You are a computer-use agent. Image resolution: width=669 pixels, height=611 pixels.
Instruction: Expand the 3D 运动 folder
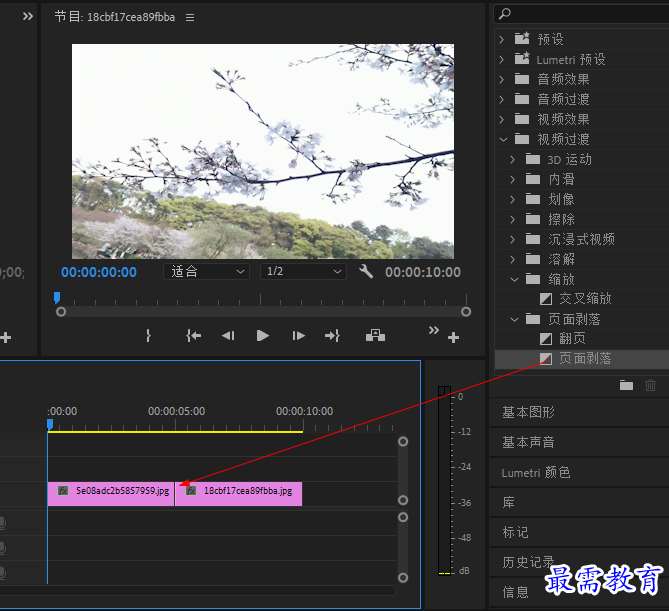tap(513, 160)
